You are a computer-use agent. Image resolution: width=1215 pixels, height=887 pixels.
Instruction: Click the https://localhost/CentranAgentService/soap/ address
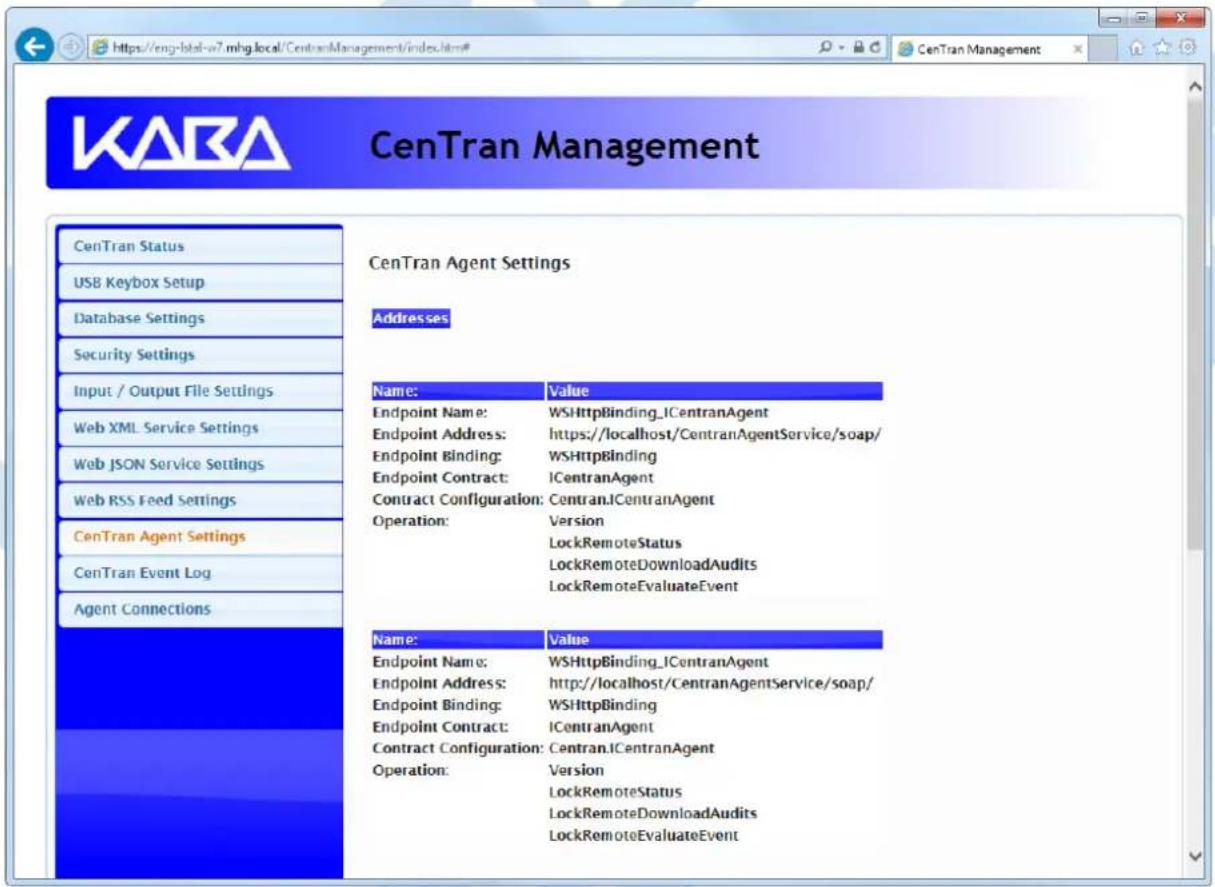point(714,434)
